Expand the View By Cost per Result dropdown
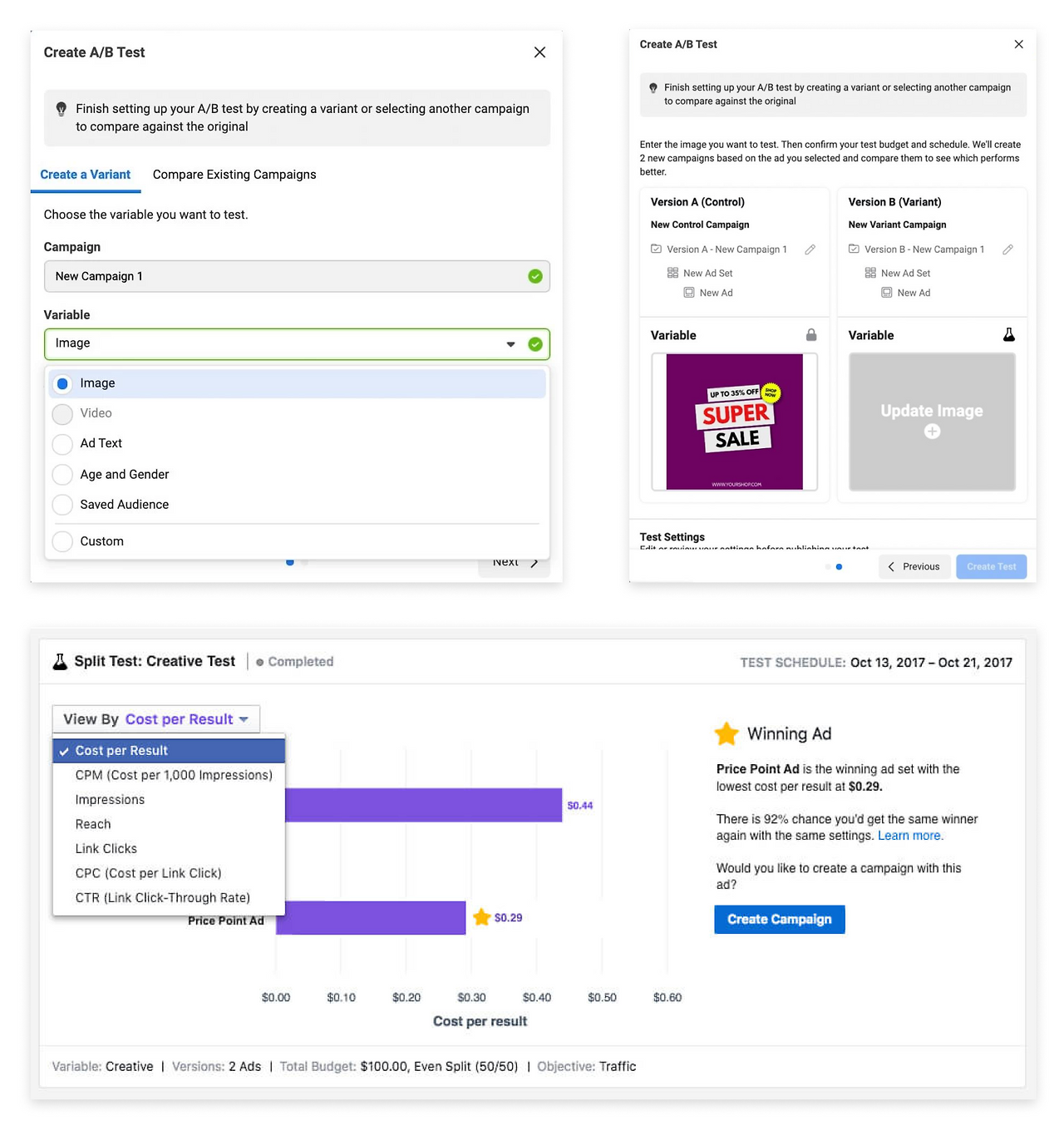1064x1130 pixels. (x=156, y=719)
